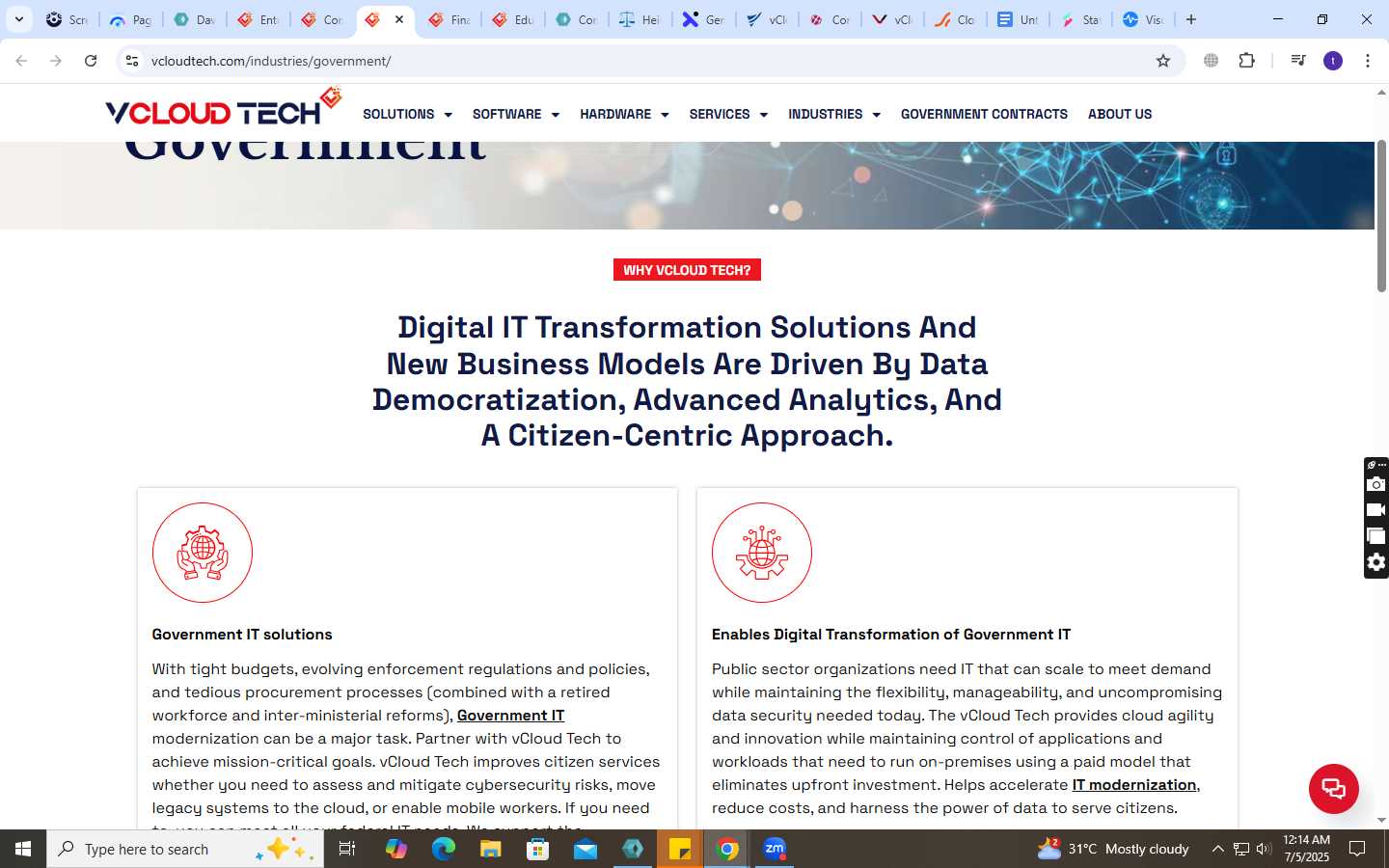Follow the 'IT modernization' underlined link
The height and width of the screenshot is (868, 1389).
click(x=1134, y=785)
